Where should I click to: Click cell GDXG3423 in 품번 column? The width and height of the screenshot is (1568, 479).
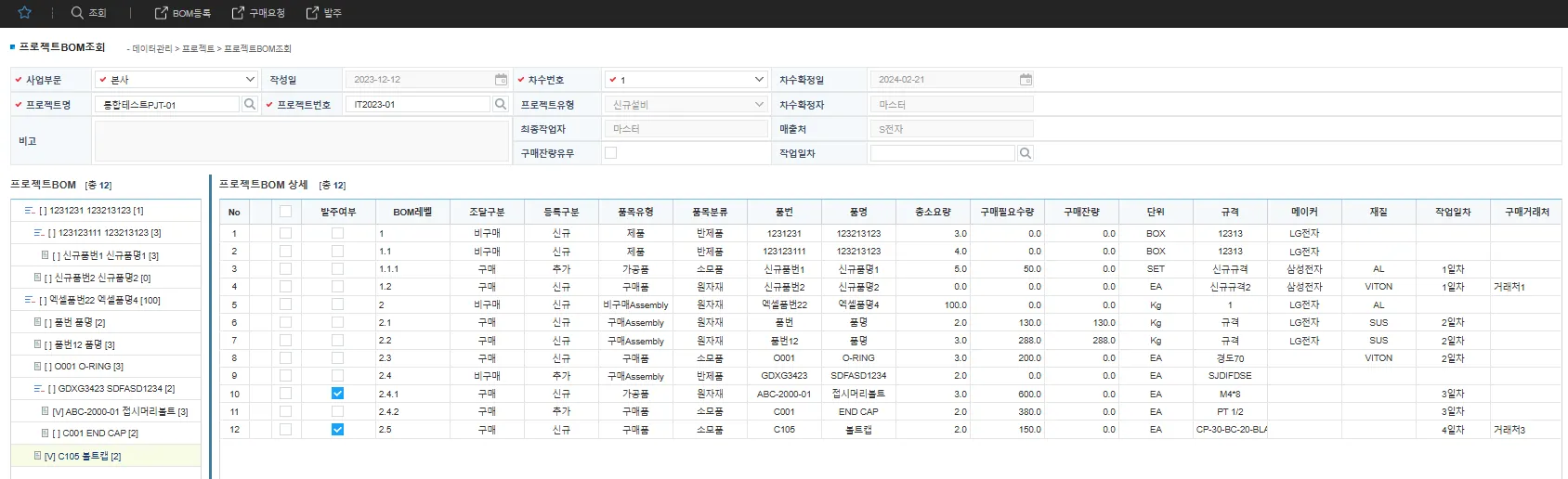[784, 376]
